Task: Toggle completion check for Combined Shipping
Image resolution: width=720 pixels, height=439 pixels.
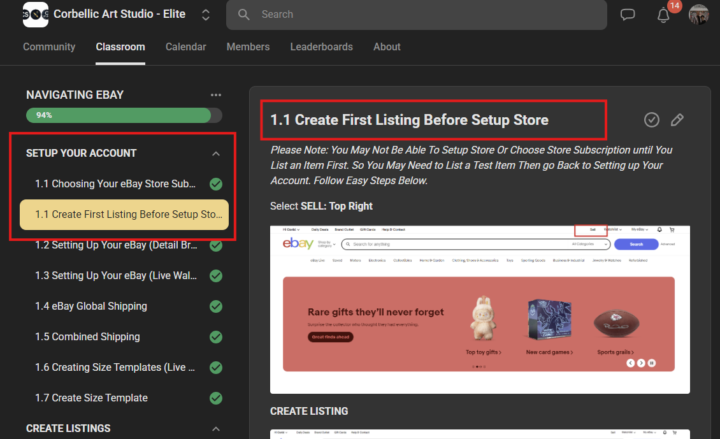Action: coord(216,337)
